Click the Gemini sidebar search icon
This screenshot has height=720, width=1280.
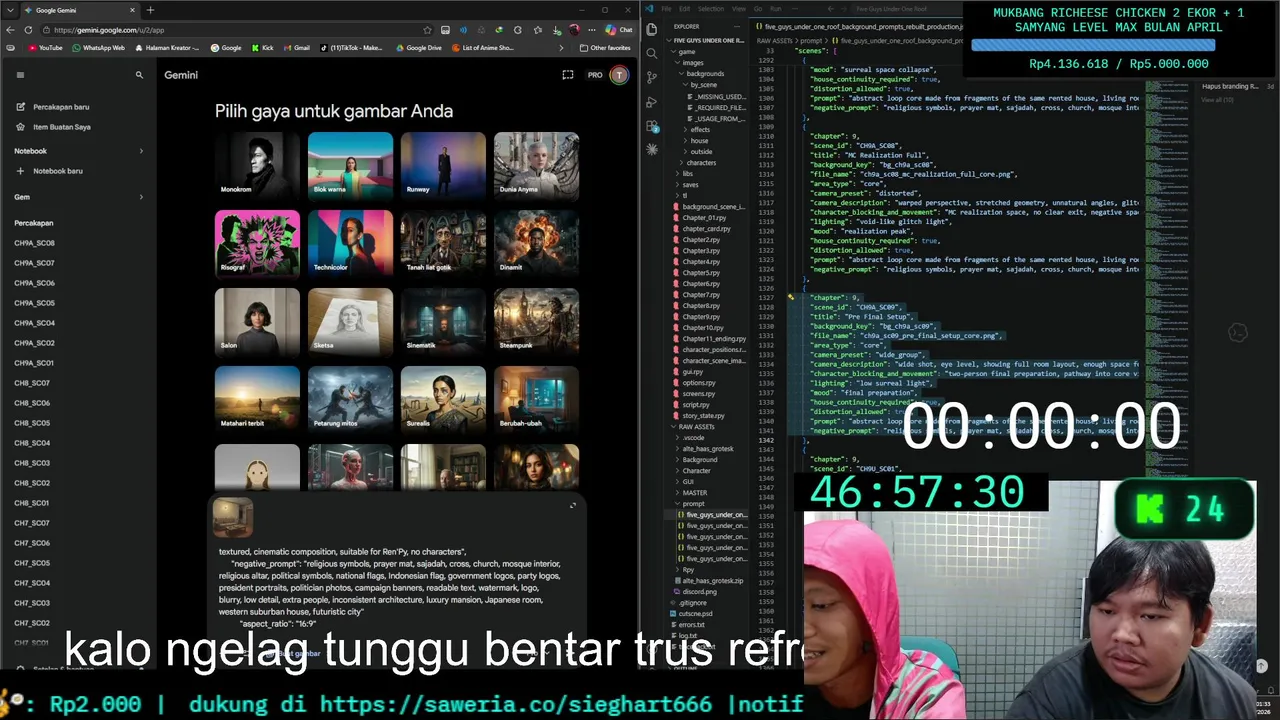click(139, 75)
